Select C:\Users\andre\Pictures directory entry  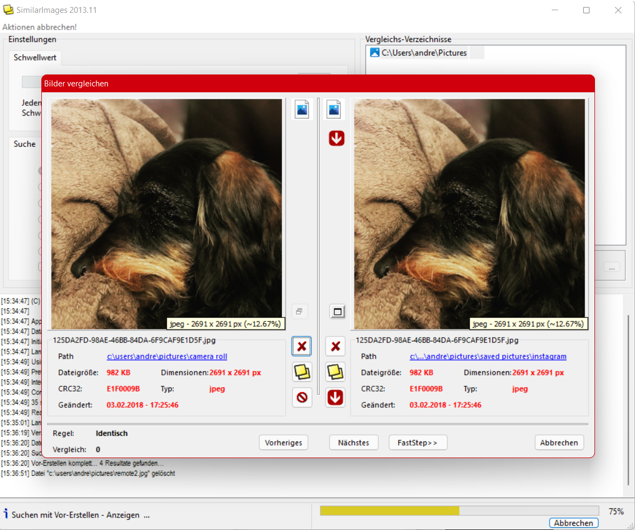[x=423, y=53]
